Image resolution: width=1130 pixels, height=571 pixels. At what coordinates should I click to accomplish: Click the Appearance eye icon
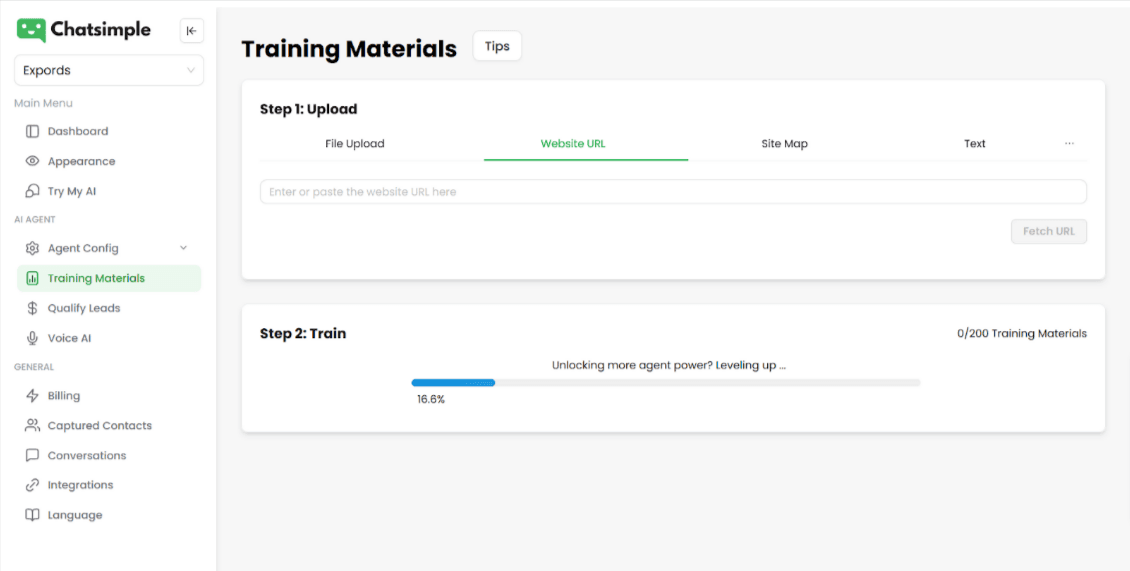pyautogui.click(x=32, y=161)
